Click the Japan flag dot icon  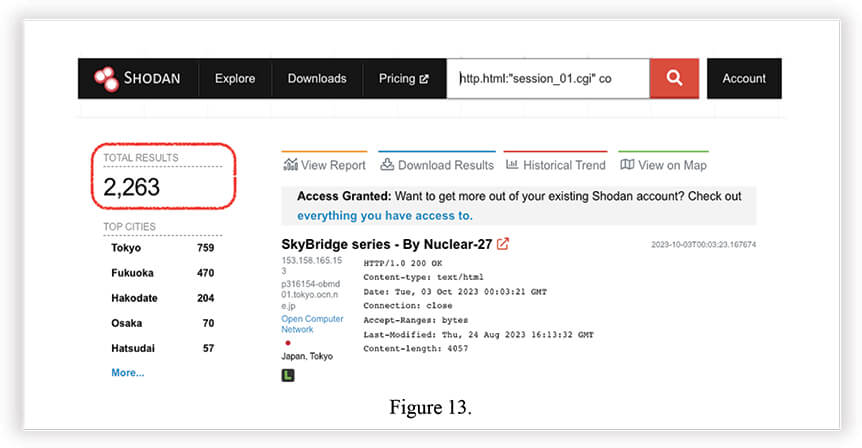[x=288, y=343]
